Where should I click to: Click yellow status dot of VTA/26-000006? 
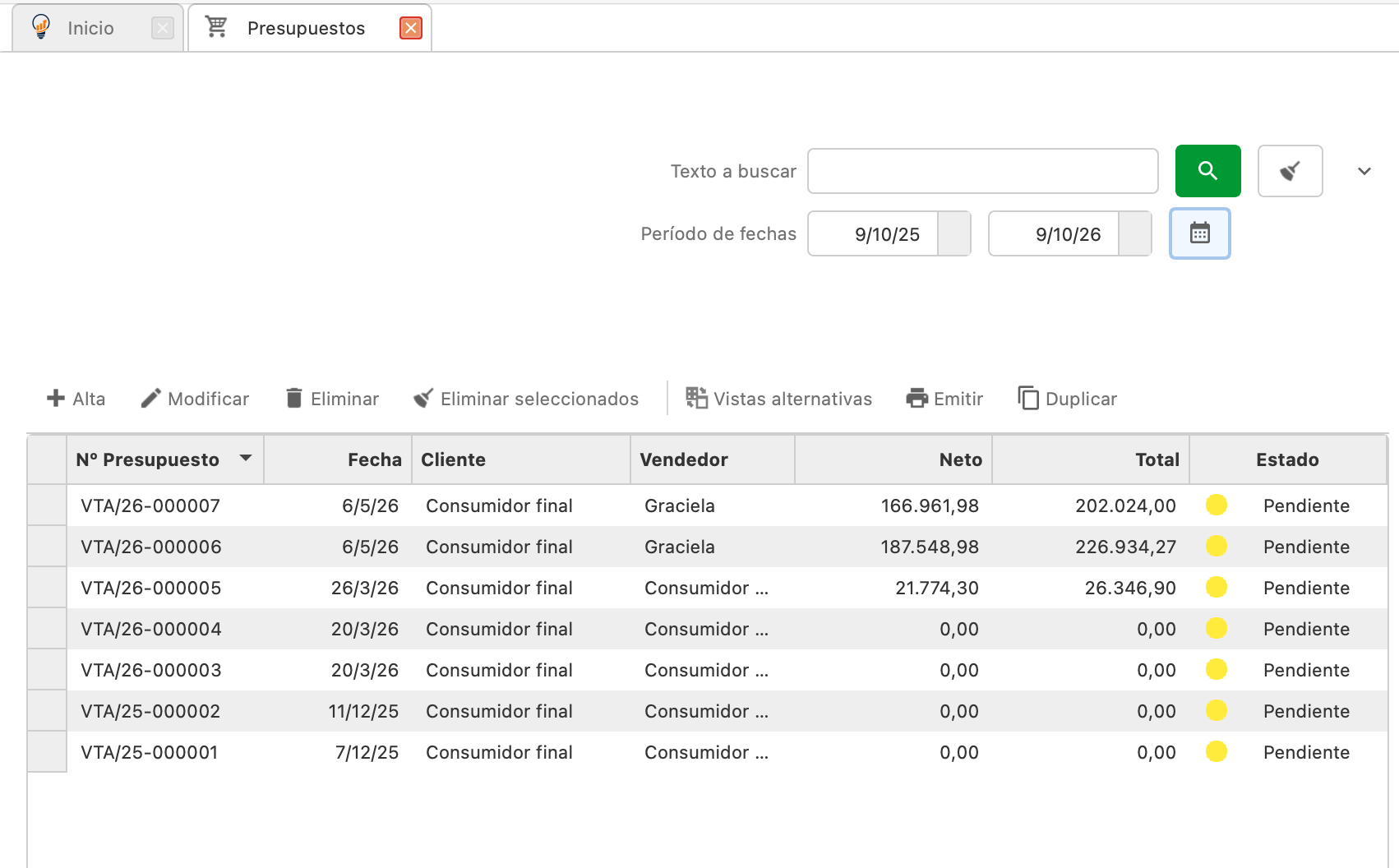click(x=1217, y=546)
